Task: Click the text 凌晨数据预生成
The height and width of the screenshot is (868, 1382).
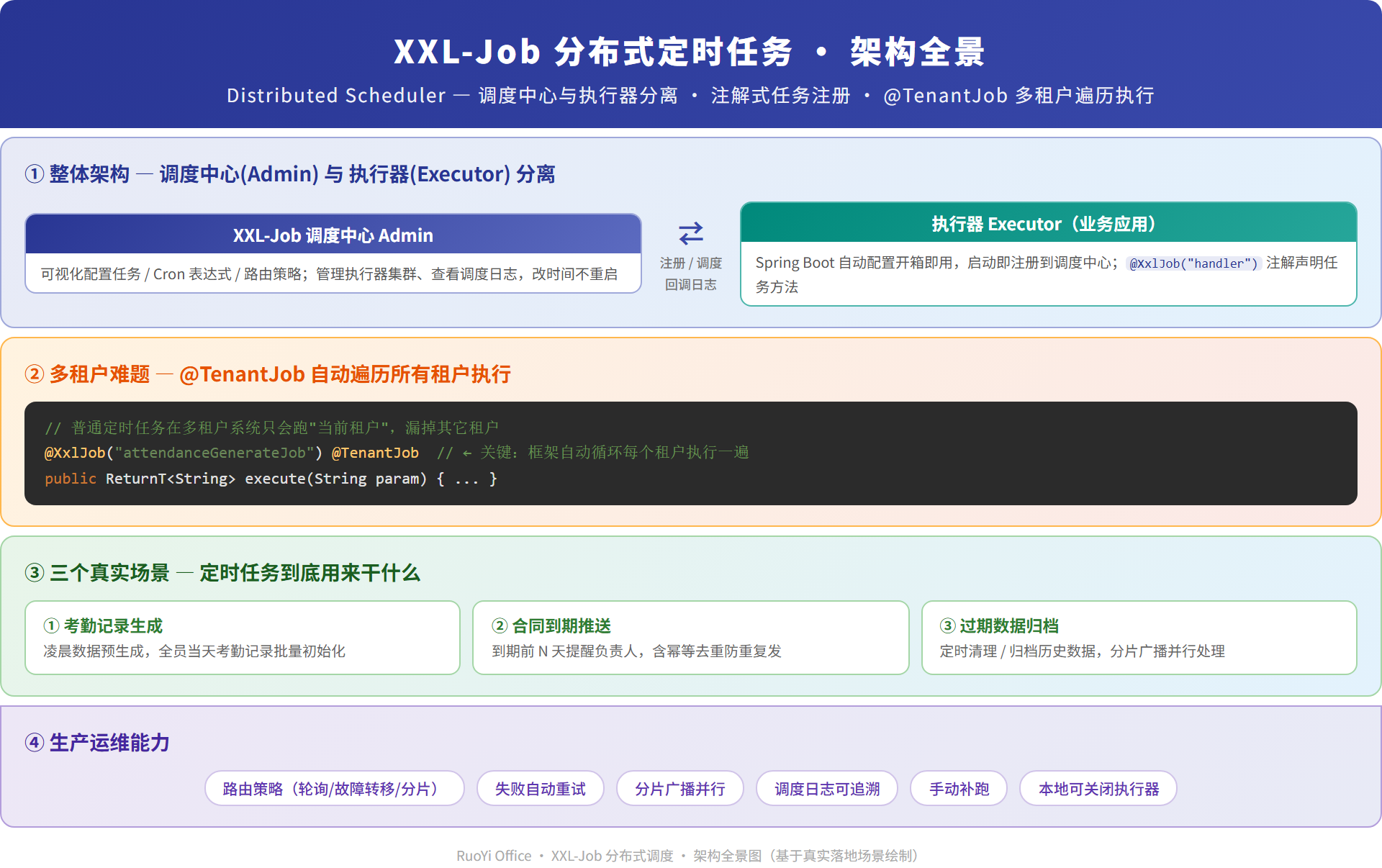Action: [194, 651]
